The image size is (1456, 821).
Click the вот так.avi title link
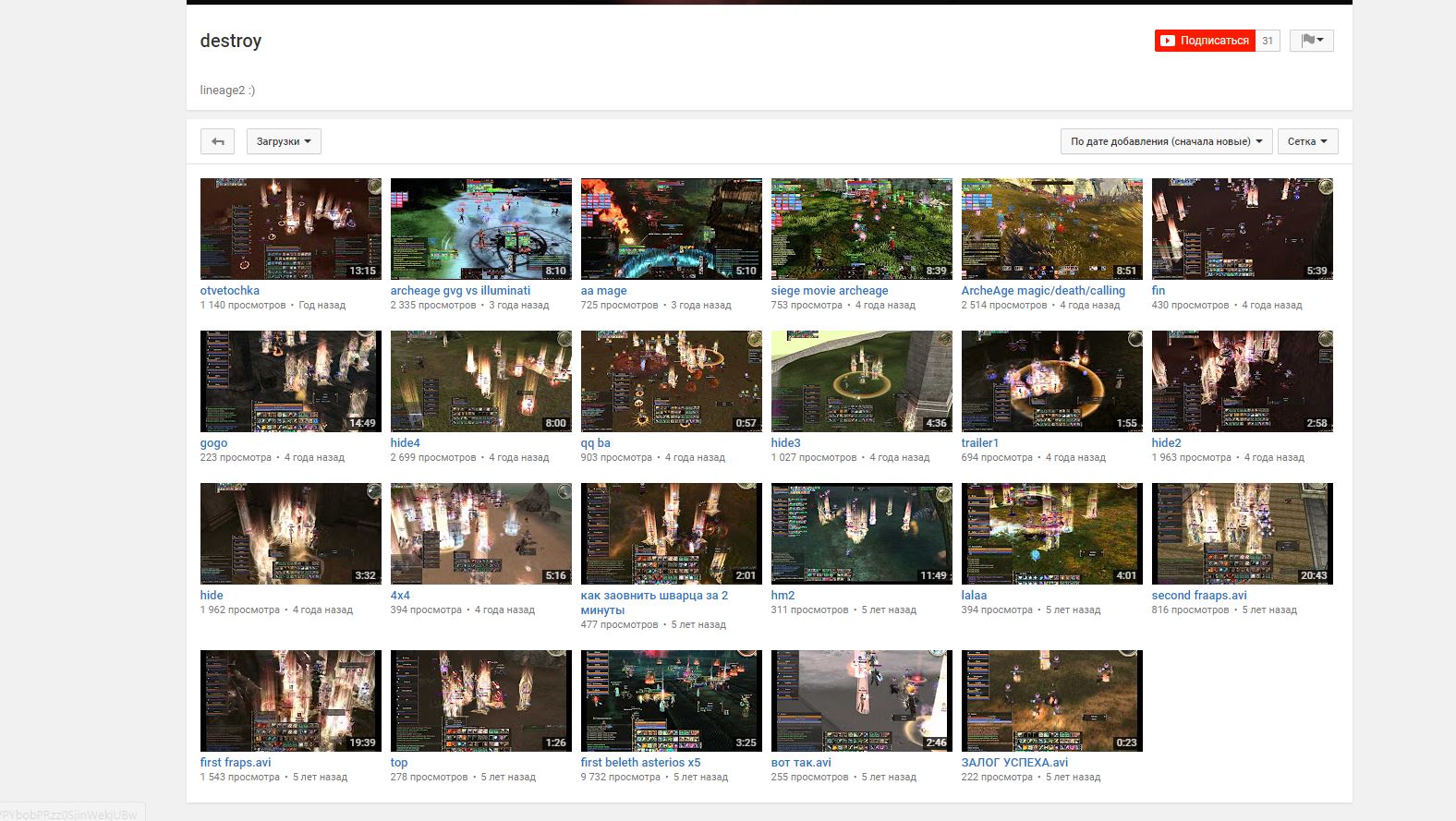[x=801, y=762]
